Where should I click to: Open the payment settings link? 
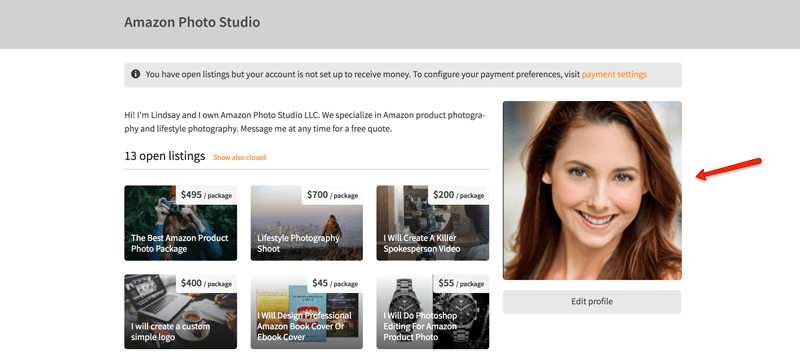pyautogui.click(x=614, y=74)
